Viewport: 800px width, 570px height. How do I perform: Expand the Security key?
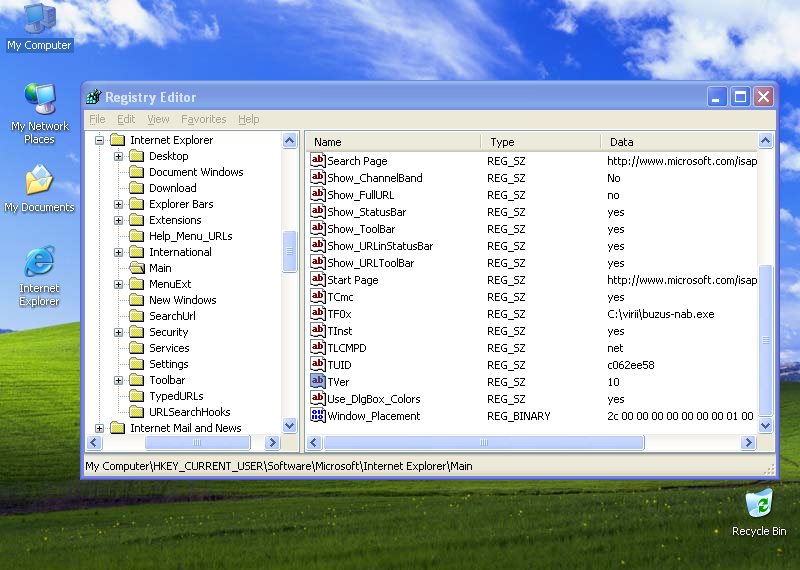118,332
